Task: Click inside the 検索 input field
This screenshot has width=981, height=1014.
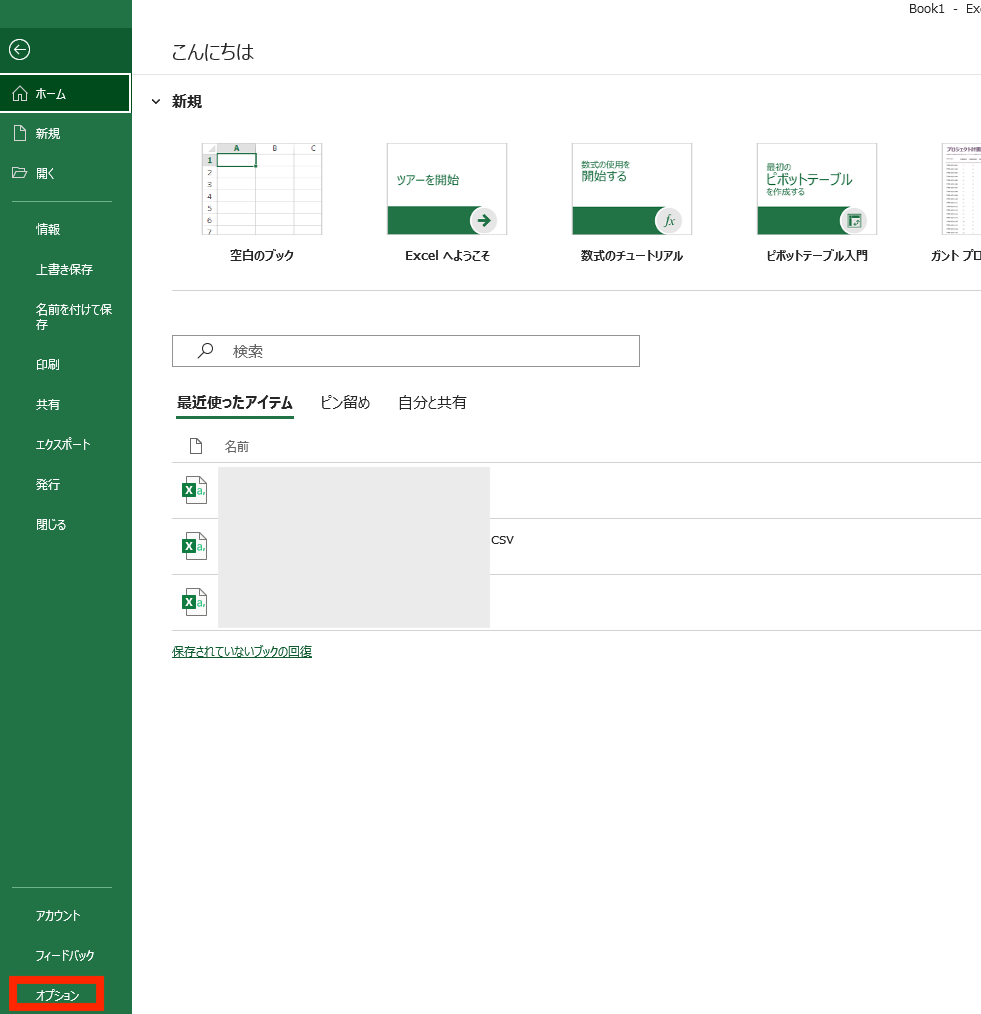Action: click(405, 351)
